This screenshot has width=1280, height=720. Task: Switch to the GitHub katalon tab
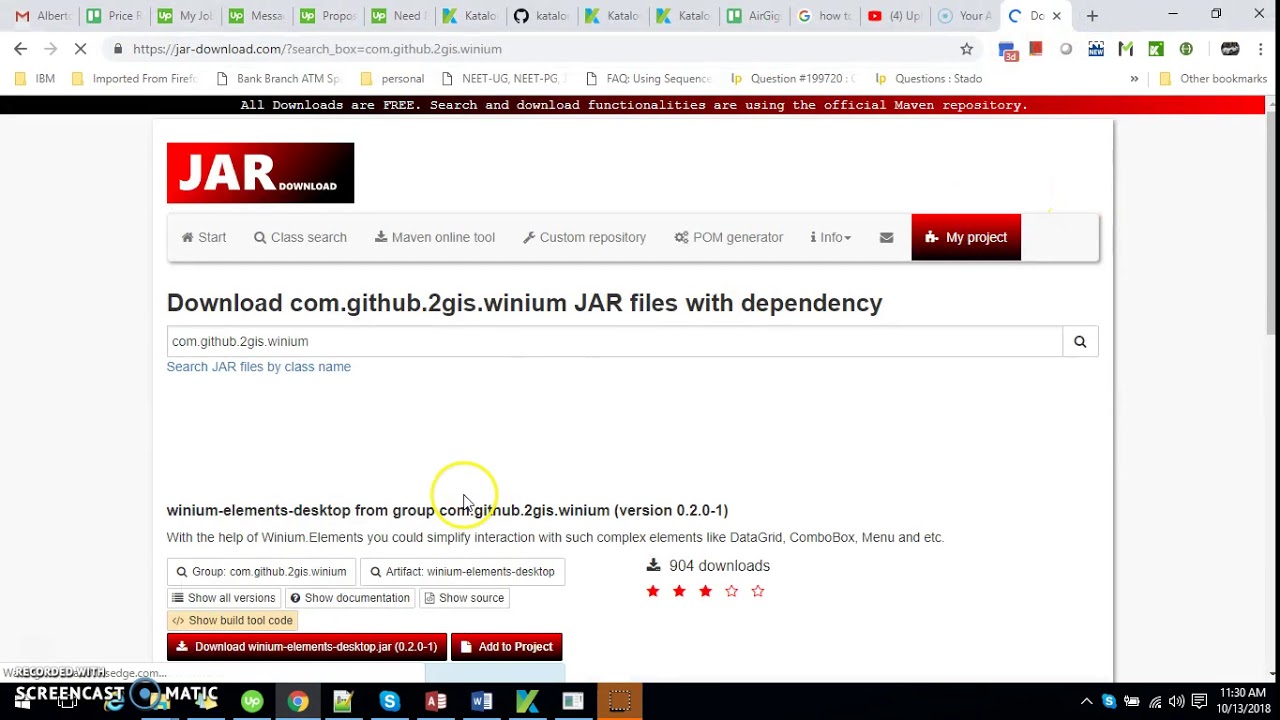pyautogui.click(x=540, y=16)
